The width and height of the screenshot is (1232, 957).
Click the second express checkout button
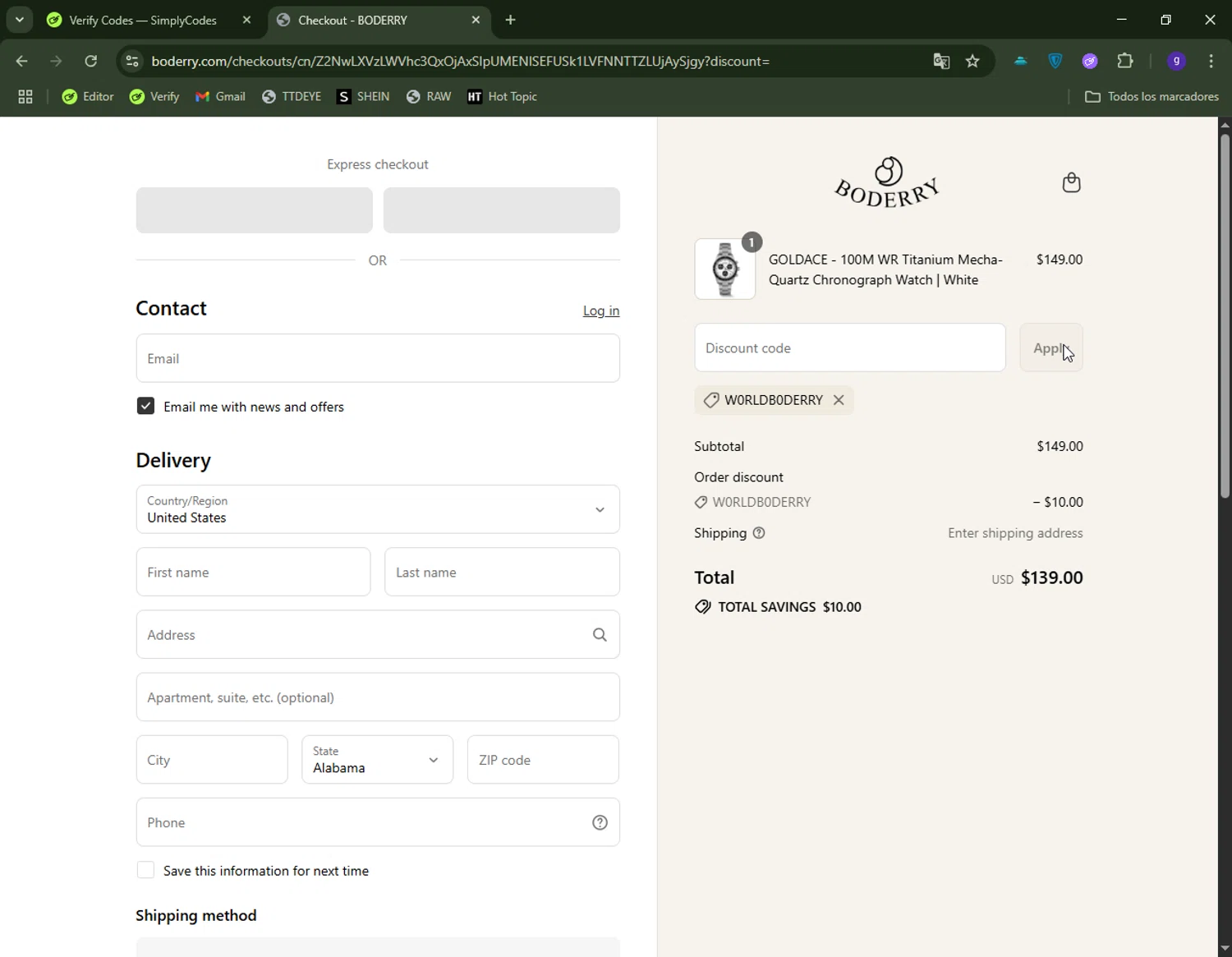(501, 210)
